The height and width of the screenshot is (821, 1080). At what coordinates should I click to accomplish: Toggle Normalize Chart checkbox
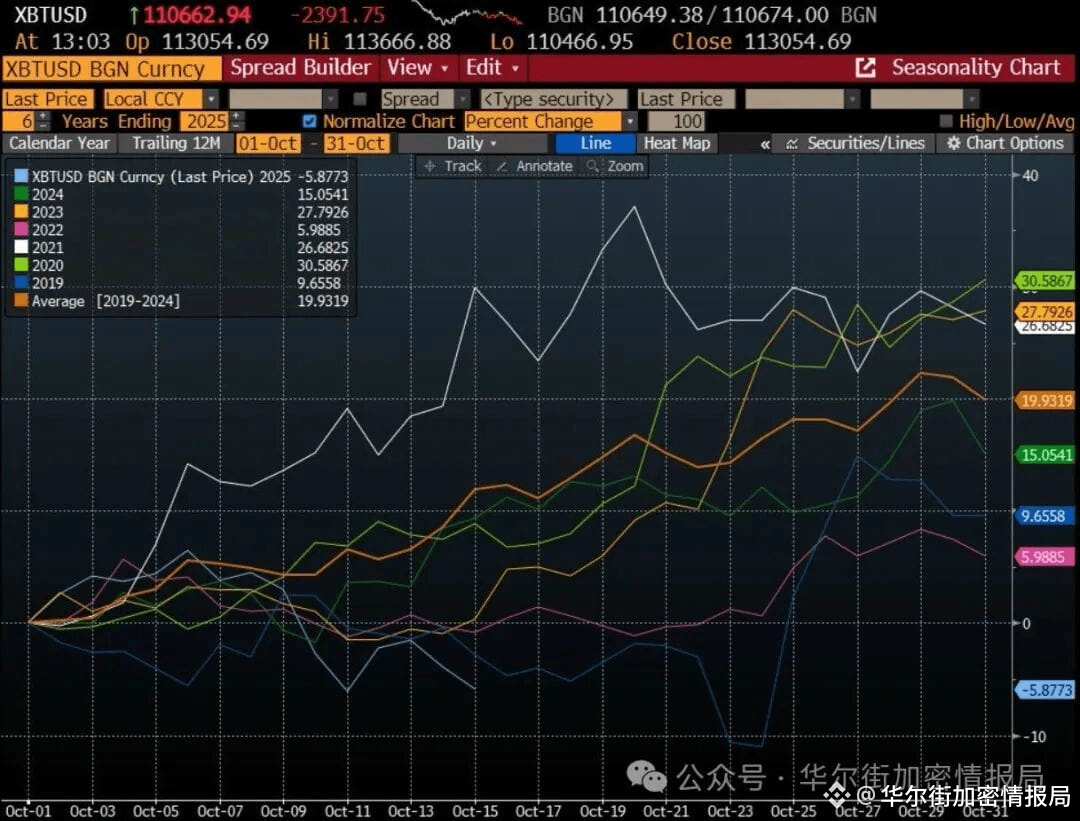[309, 121]
